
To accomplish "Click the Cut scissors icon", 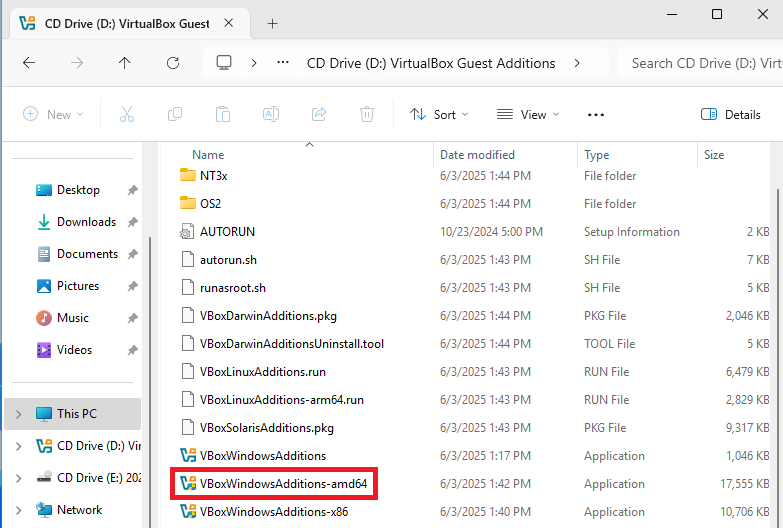I will tap(127, 114).
